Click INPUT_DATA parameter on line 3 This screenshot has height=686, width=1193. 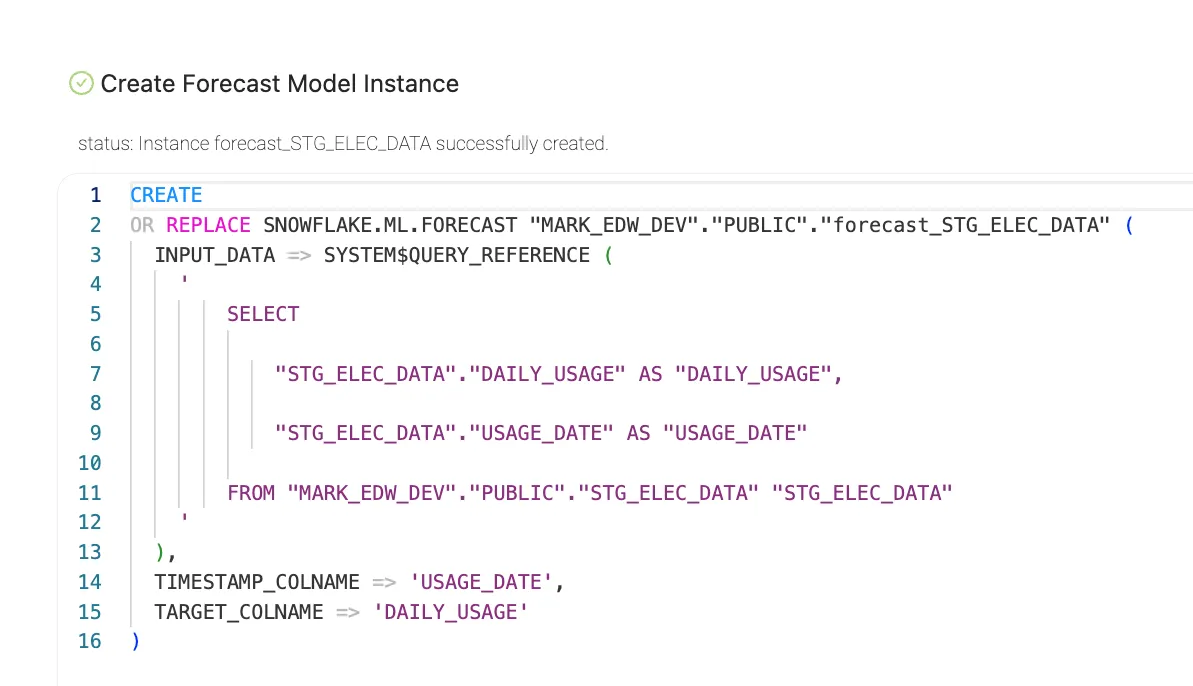[x=215, y=255]
